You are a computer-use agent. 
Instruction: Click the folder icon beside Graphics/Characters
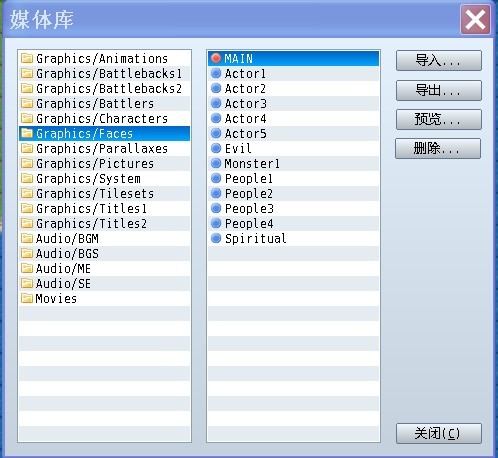[27, 118]
